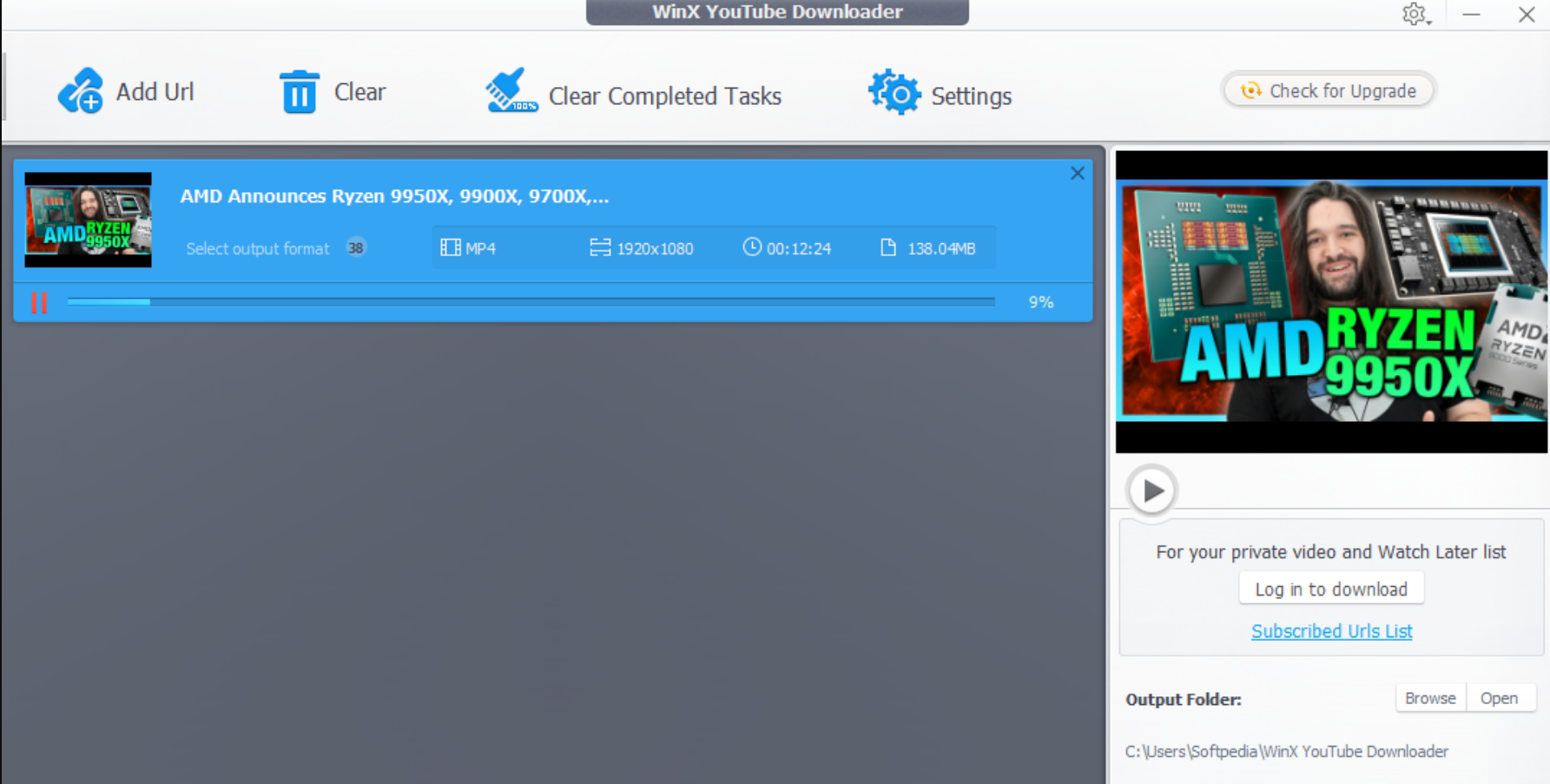
Task: Click the AMD Ryzen 9950X video thumbnail
Action: point(87,219)
